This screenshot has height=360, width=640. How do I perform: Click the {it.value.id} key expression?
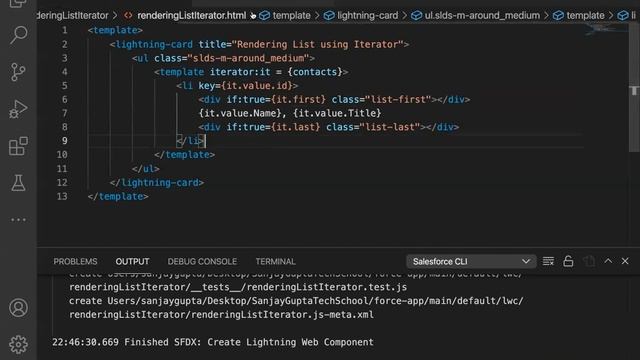257,86
